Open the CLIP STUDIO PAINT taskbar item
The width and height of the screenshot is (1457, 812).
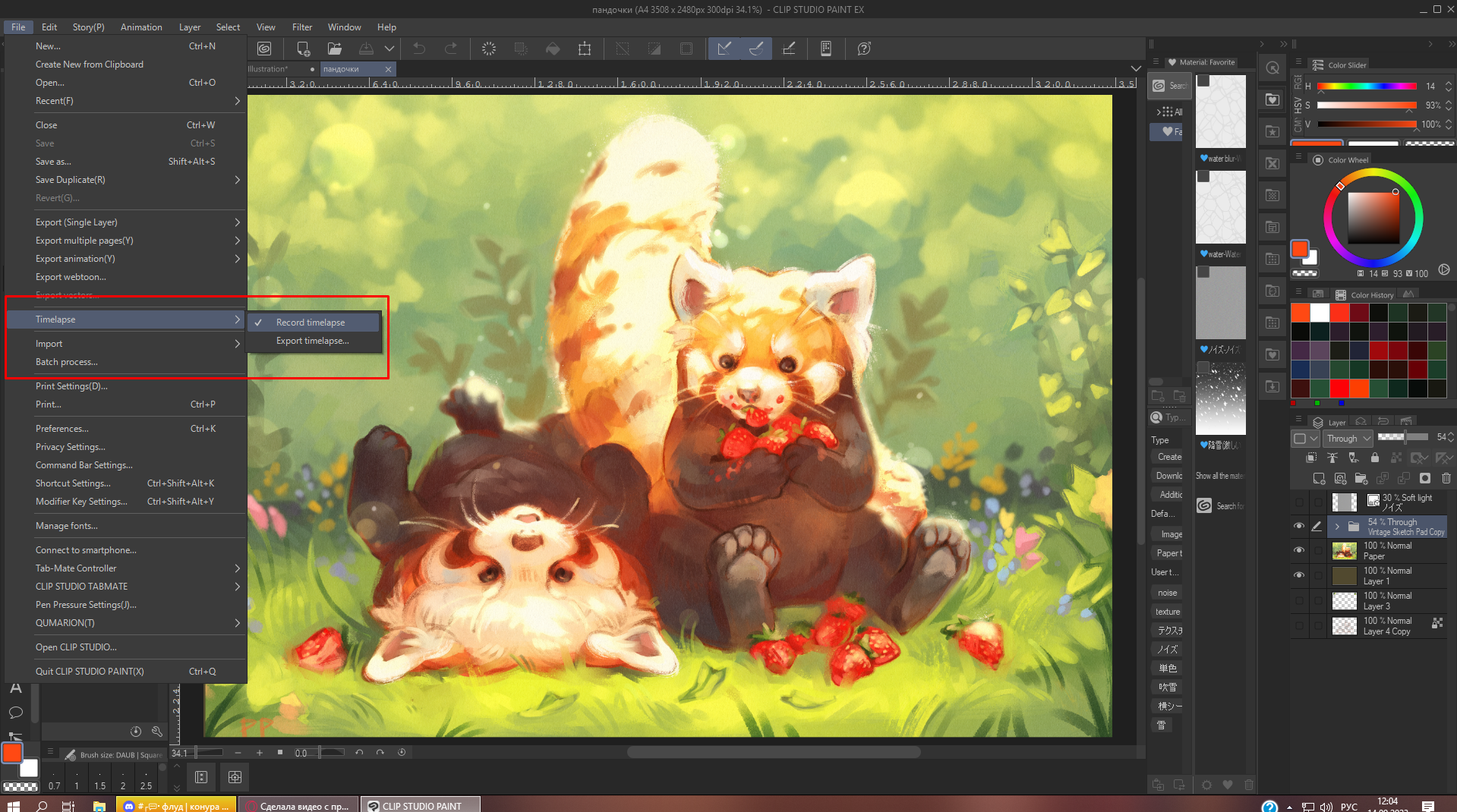point(421,805)
